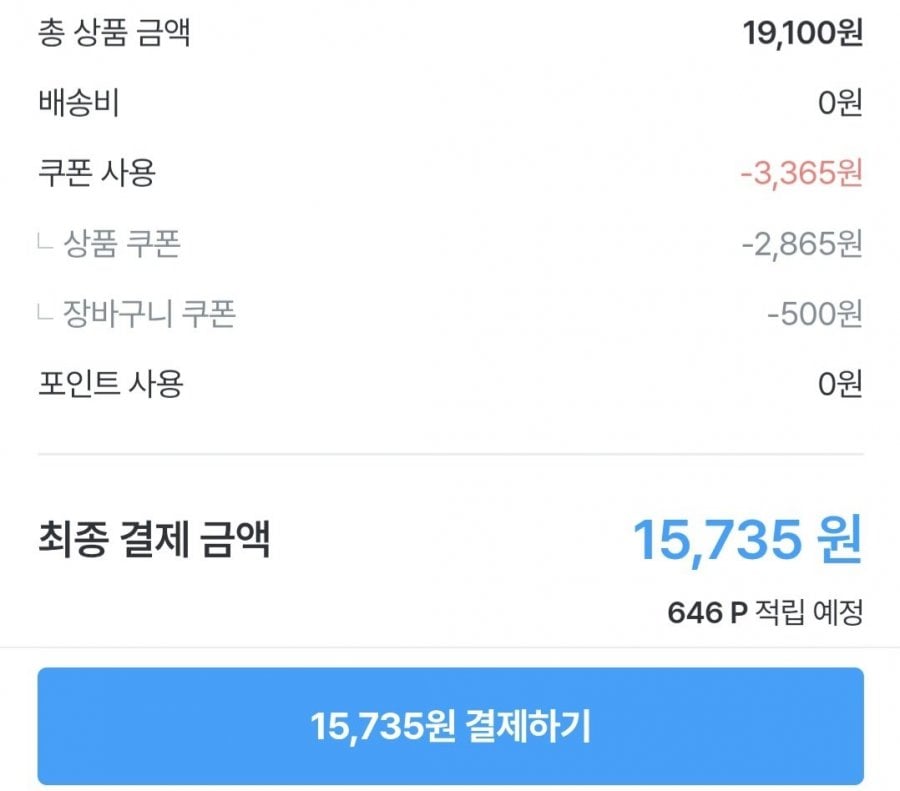Select the 상품 쿠폰 sub-item label
The height and width of the screenshot is (791, 900).
coord(122,244)
